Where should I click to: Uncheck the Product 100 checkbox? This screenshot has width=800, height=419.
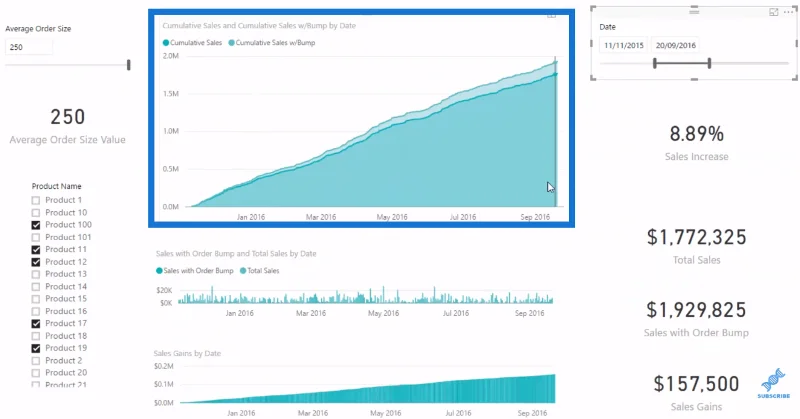(x=36, y=225)
